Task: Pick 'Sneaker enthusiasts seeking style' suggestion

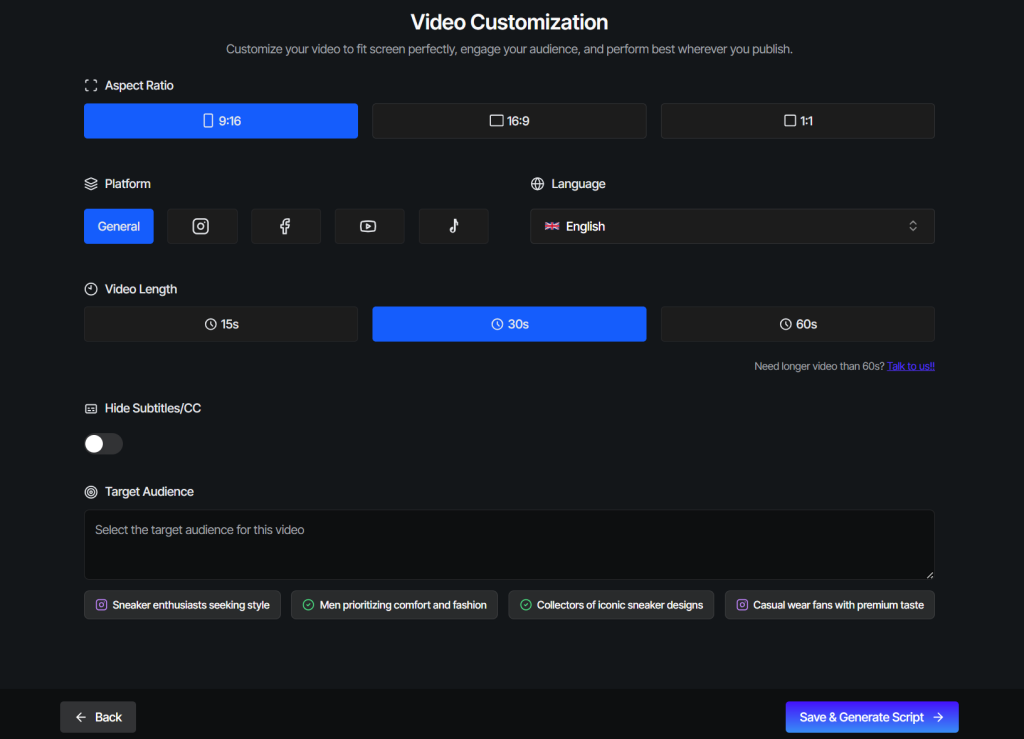Action: (182, 605)
